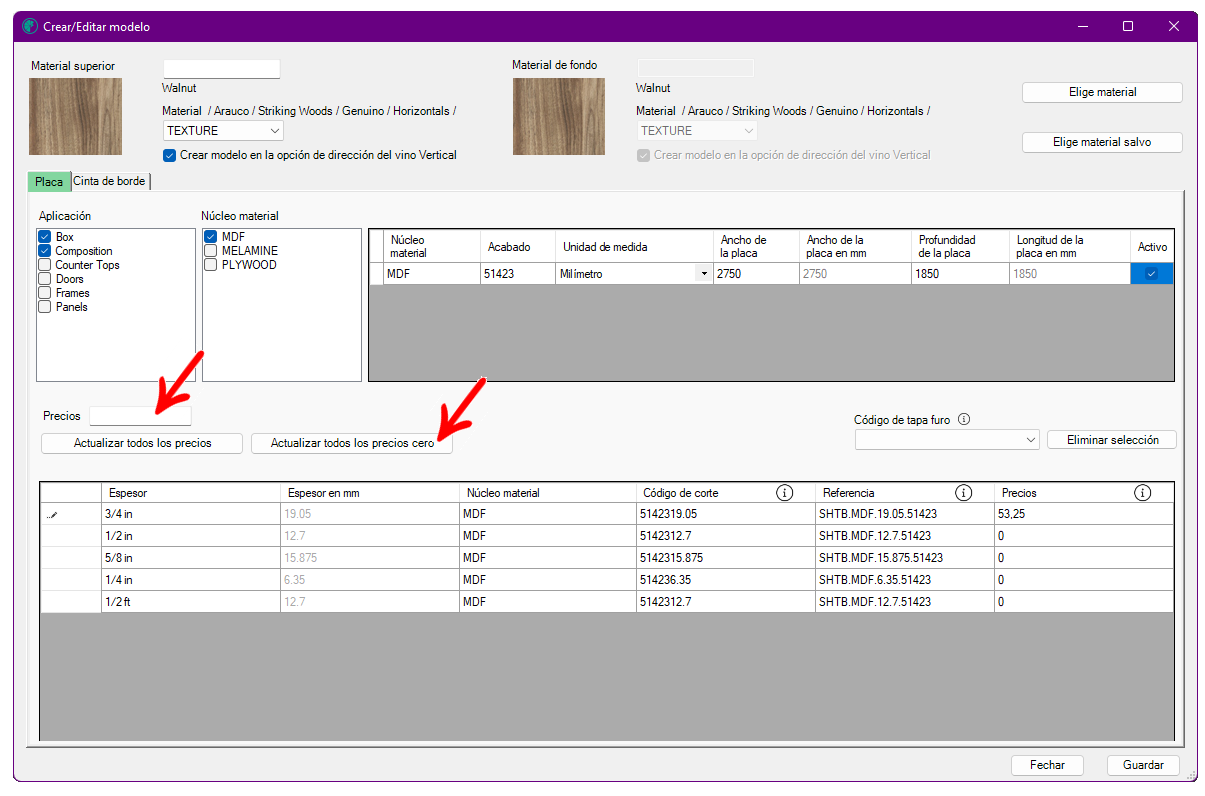Click the Precios input field
1205x796 pixels.
(x=140, y=416)
